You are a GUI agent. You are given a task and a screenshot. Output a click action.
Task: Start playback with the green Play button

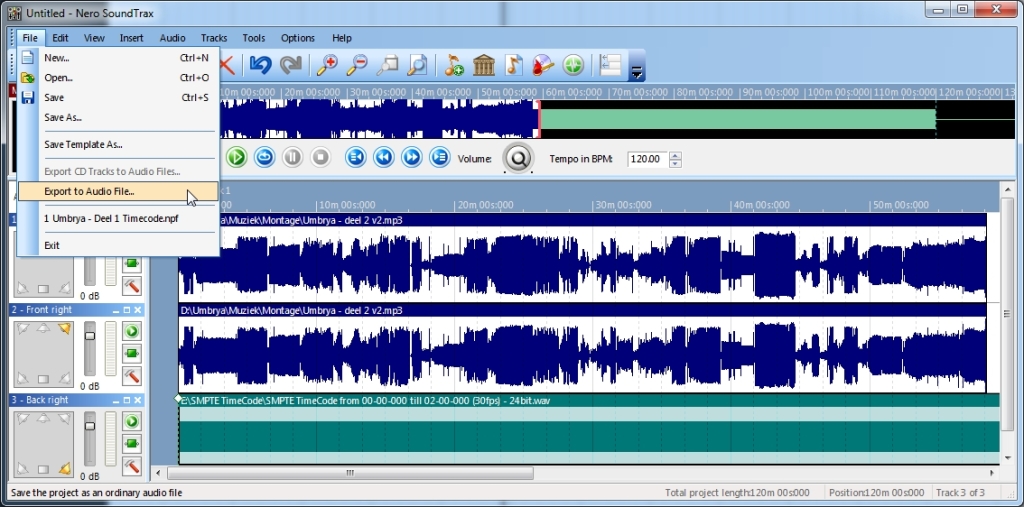pyautogui.click(x=236, y=157)
